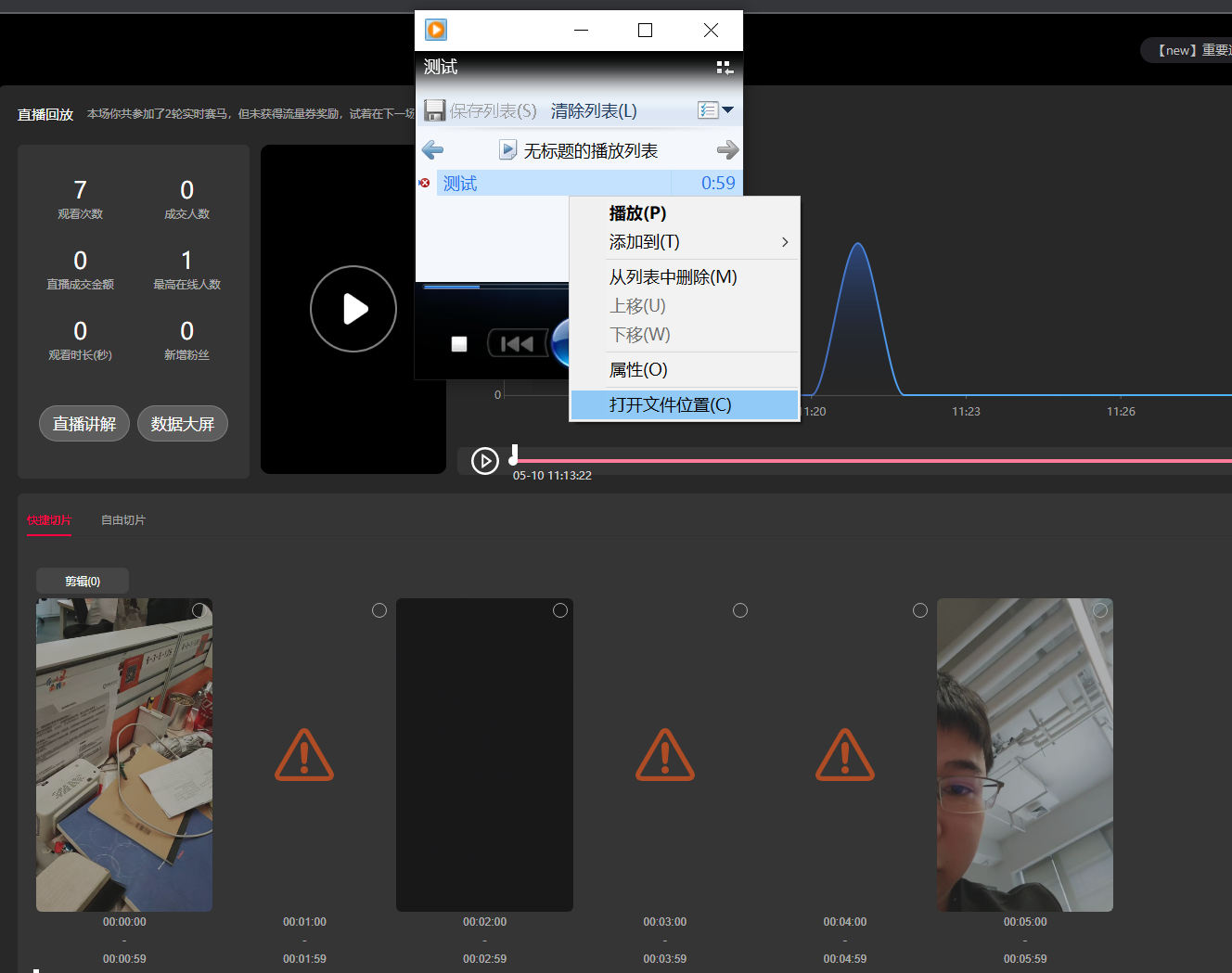Open the 00:00:00 clip thumbnail
The width and height of the screenshot is (1232, 973).
click(x=124, y=755)
